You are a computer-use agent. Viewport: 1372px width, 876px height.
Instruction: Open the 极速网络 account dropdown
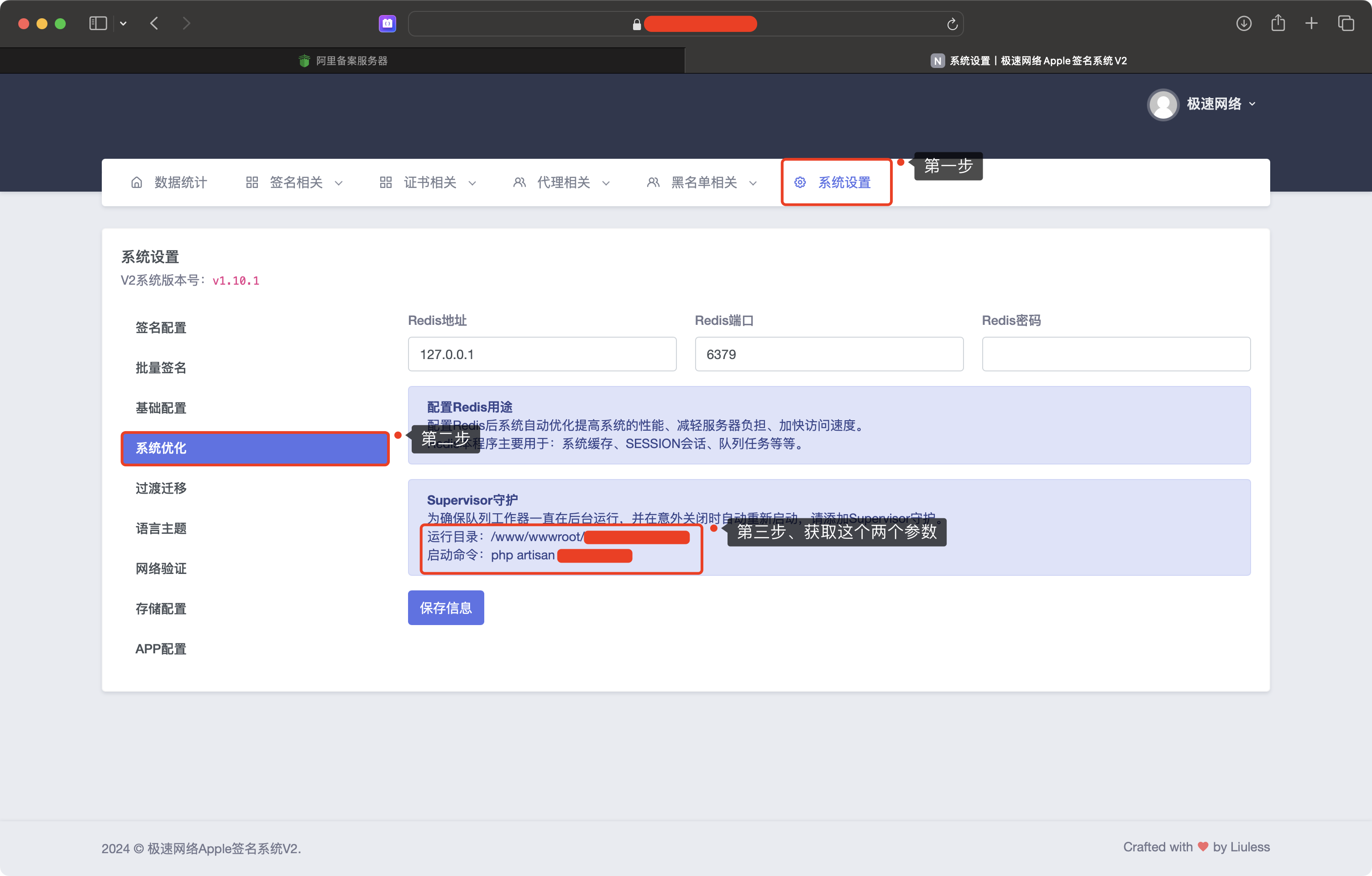click(x=1221, y=104)
